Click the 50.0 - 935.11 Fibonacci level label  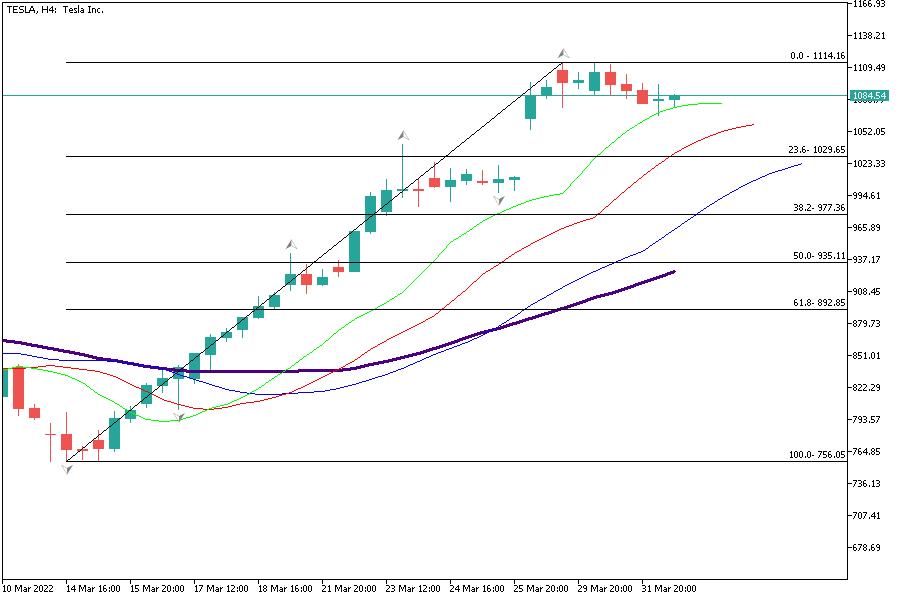819,256
